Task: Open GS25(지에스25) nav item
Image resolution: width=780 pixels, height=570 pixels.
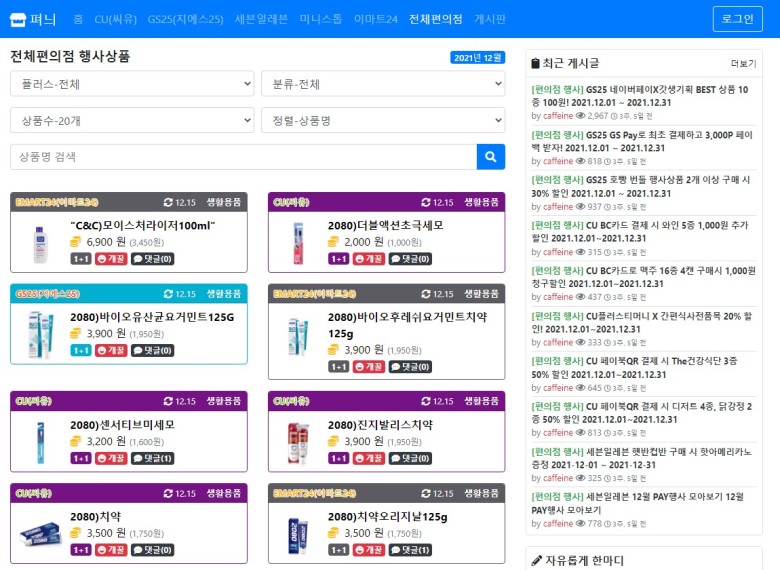Action: tap(186, 19)
